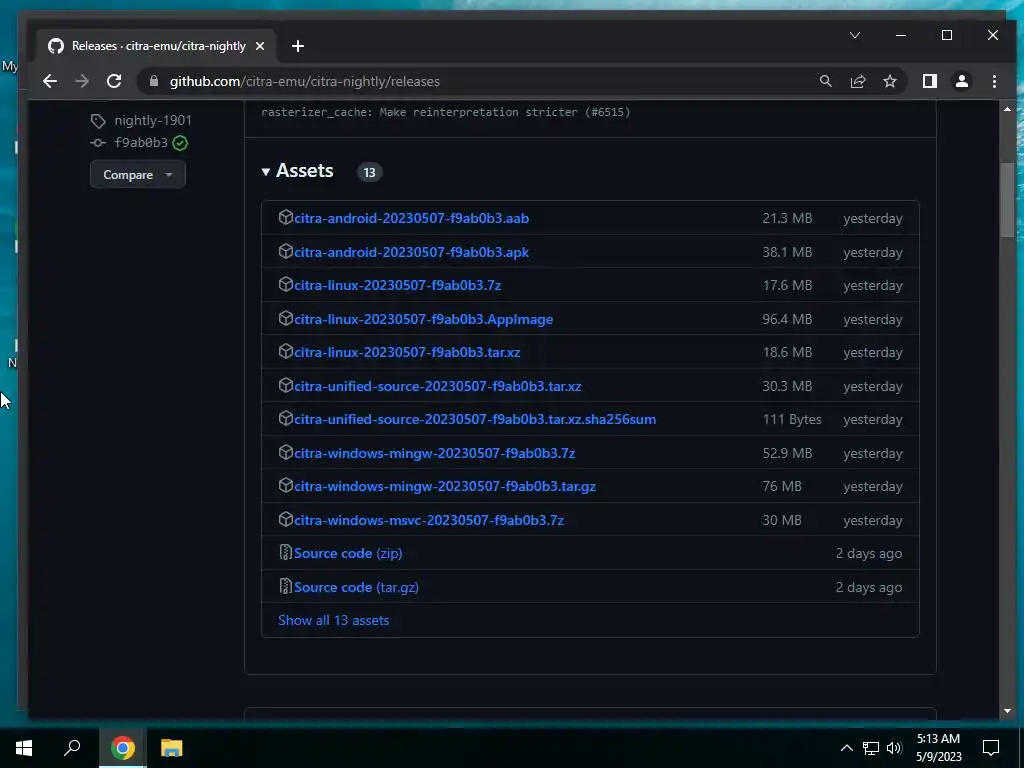Viewport: 1024px width, 768px height.
Task: Download citra-android-20230507-f9ab0b3.apk
Action: pos(411,252)
